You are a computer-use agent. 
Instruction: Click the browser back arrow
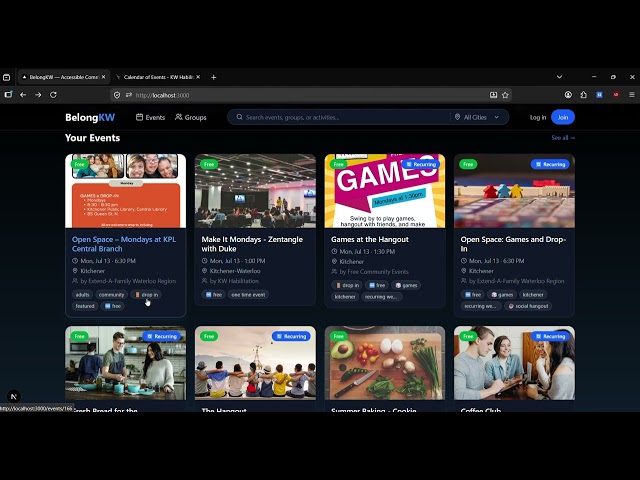coord(23,95)
